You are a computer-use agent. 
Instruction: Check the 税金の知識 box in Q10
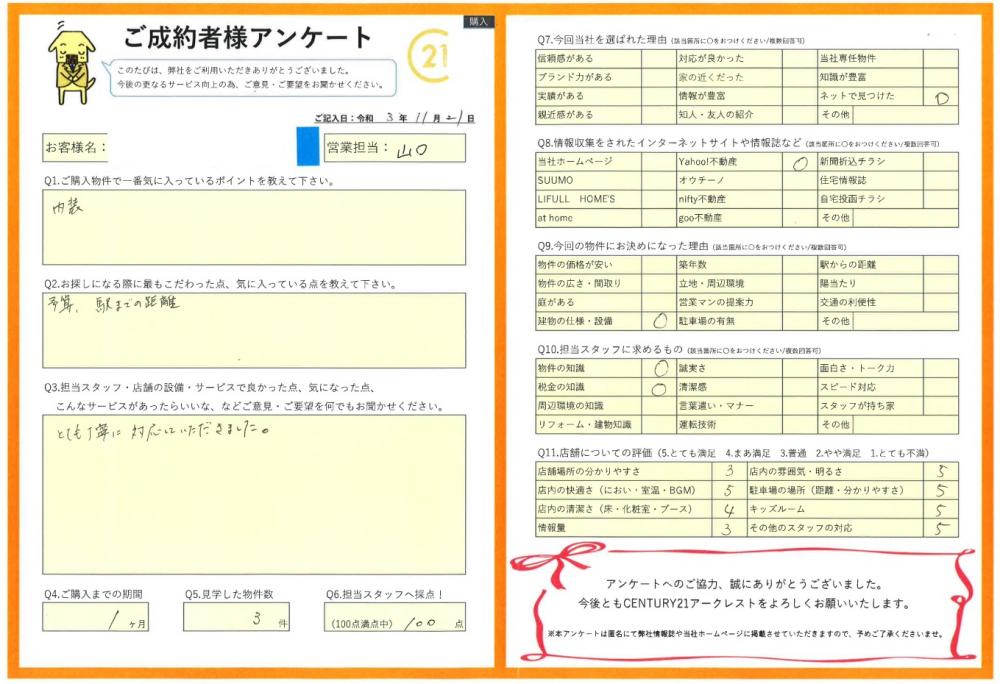658,388
